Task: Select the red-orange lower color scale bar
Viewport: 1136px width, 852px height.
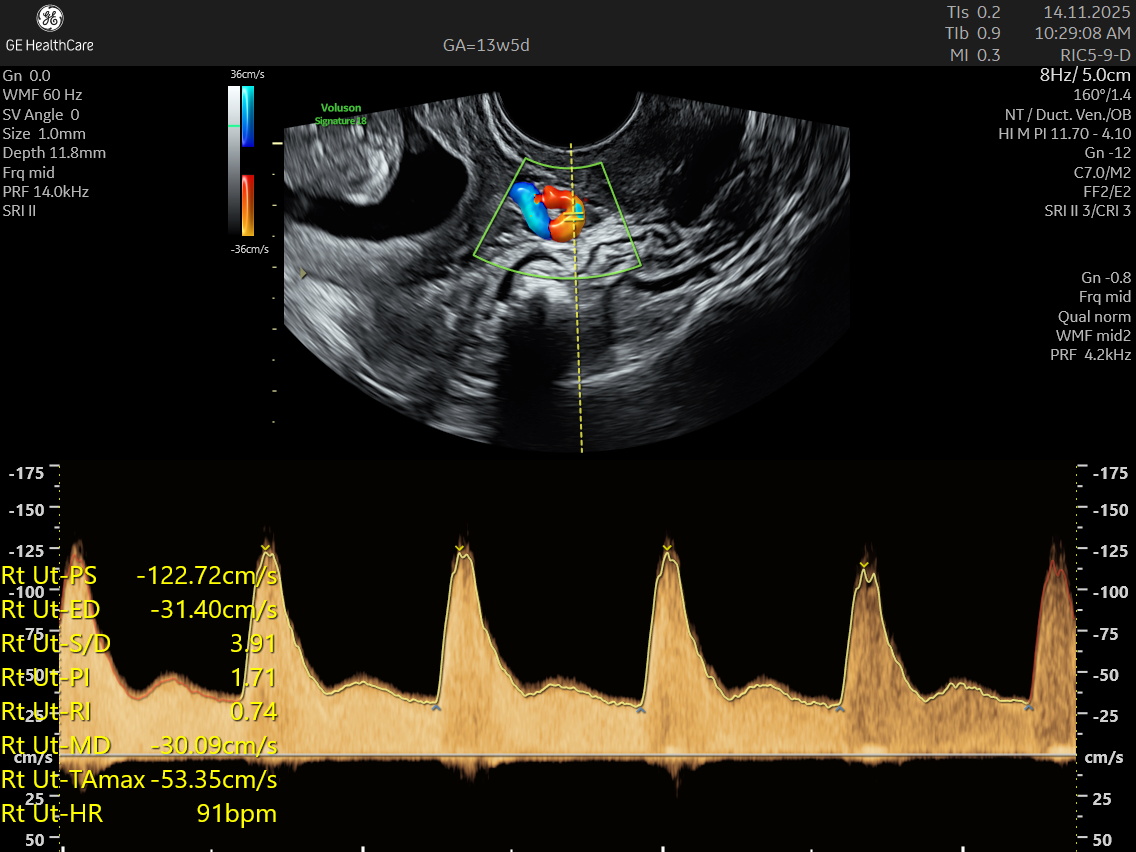Action: tap(247, 205)
